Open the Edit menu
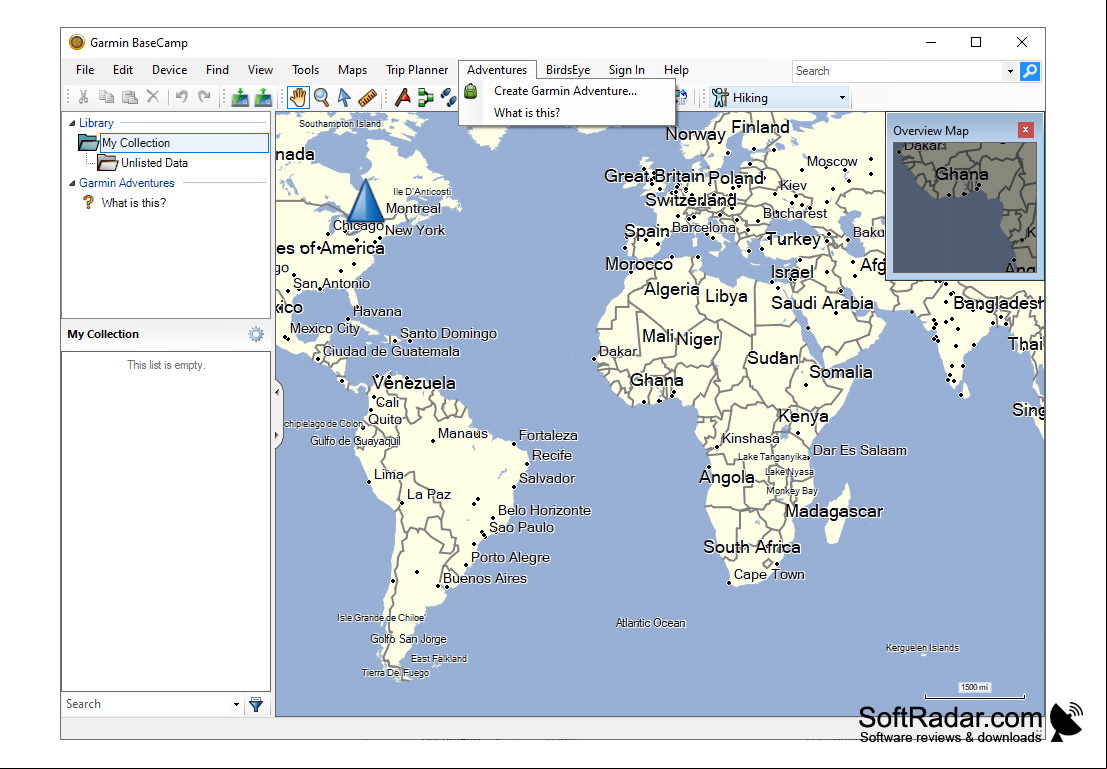Image resolution: width=1107 pixels, height=769 pixels. tap(123, 70)
